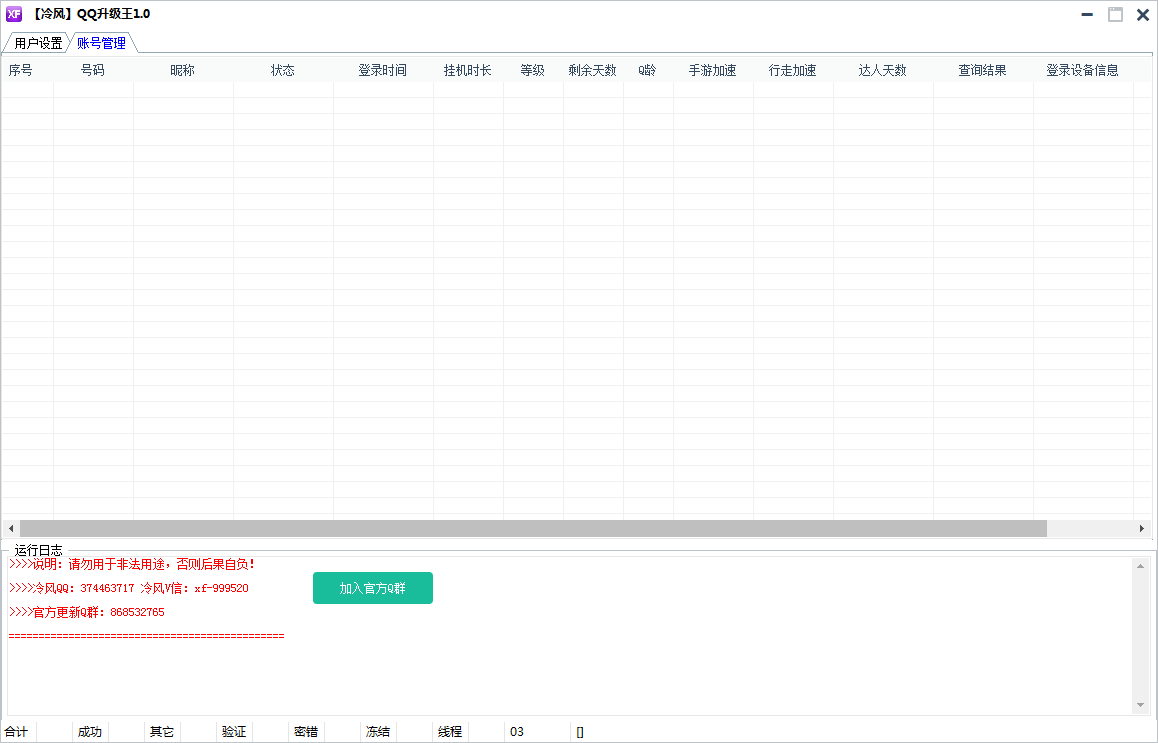Viewport: 1158px width, 743px height.
Task: Click the 剩余天数 column header
Action: [x=592, y=70]
